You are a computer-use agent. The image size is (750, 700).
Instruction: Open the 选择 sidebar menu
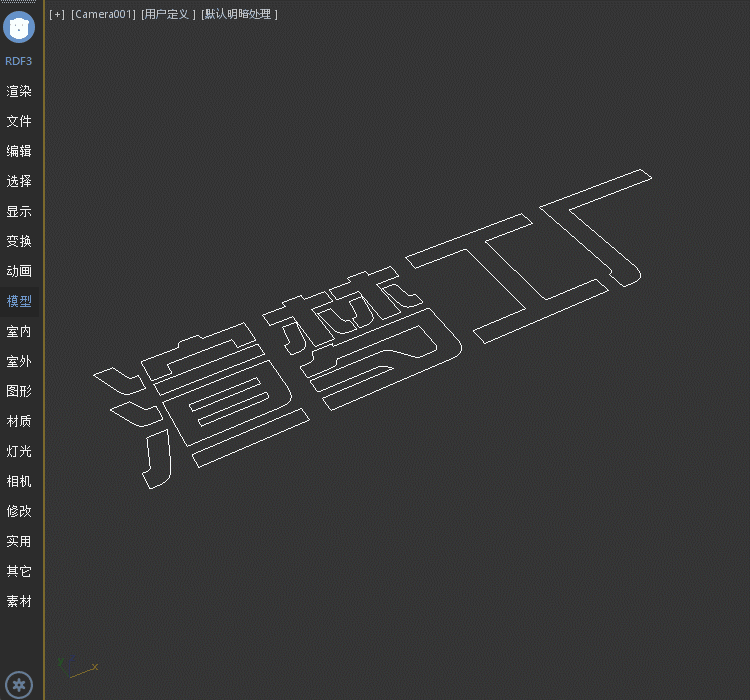pyautogui.click(x=19, y=181)
